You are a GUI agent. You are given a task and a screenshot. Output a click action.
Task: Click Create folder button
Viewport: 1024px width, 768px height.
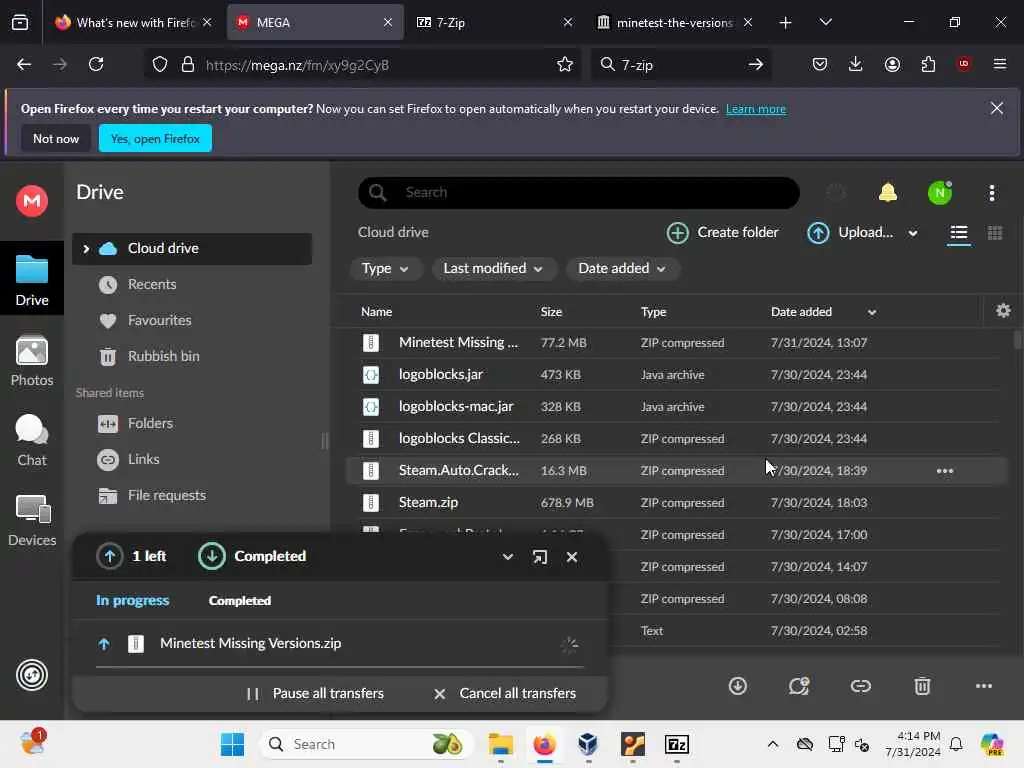pos(722,232)
